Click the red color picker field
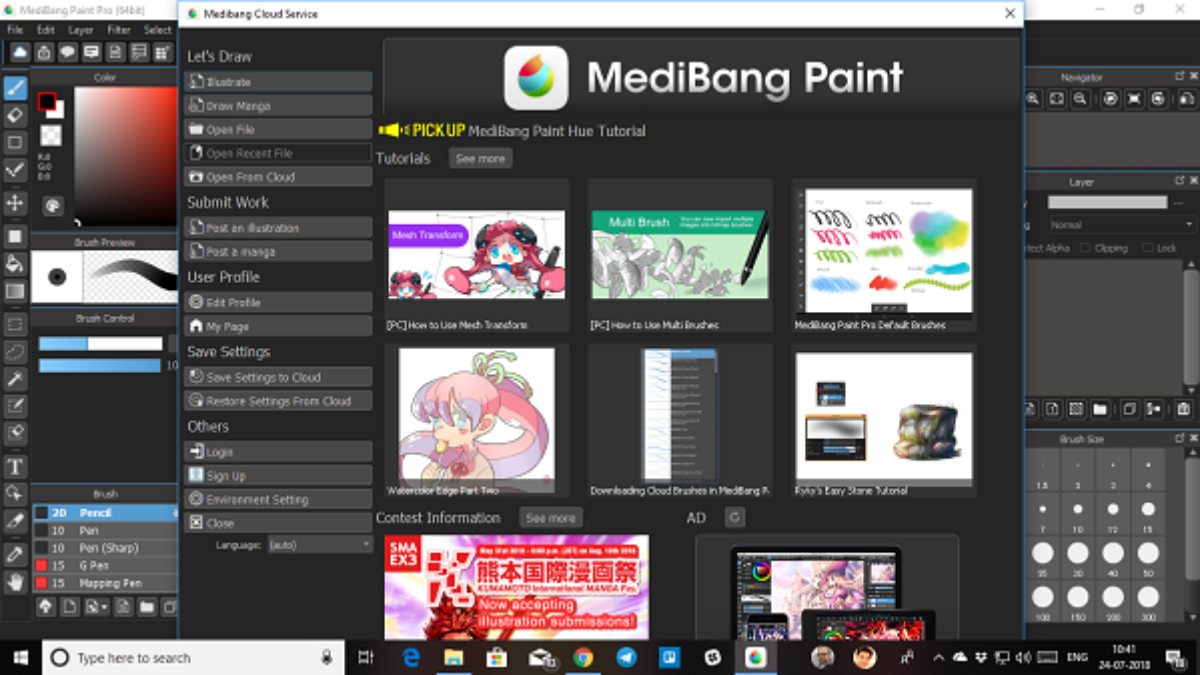This screenshot has width=1200, height=675. pos(125,156)
